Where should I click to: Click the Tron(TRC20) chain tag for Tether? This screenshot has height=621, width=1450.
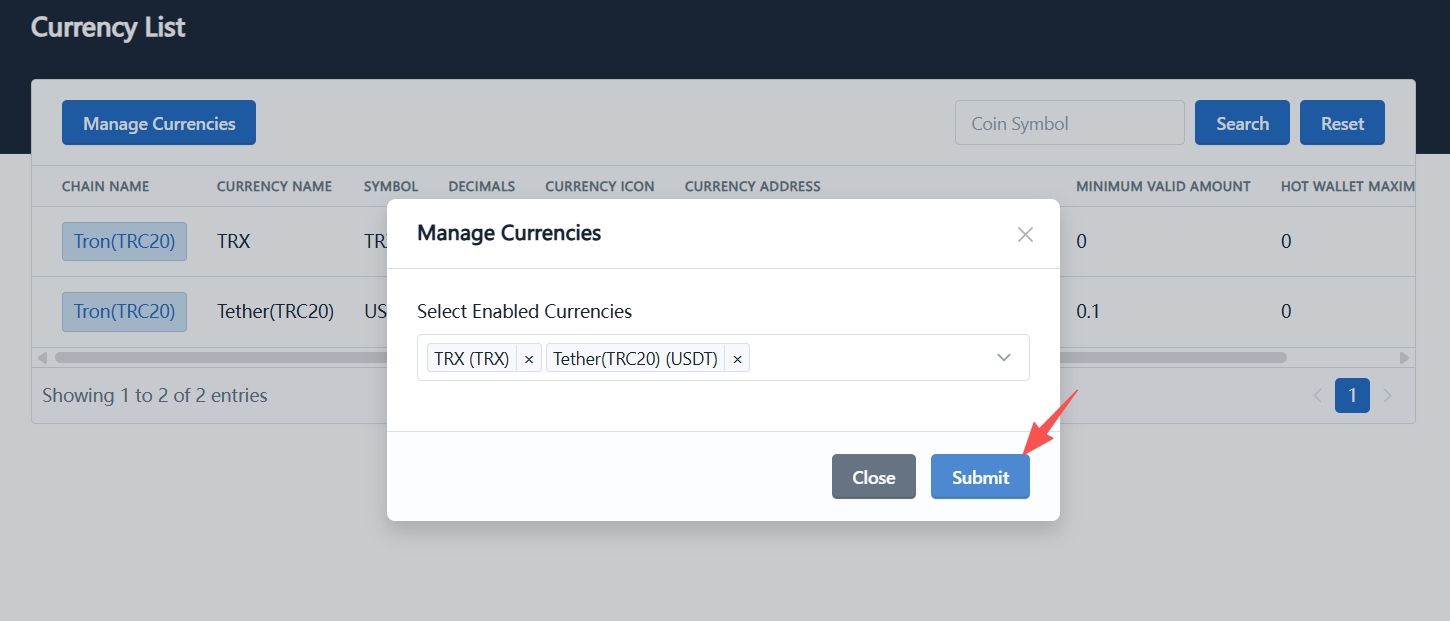pos(124,311)
